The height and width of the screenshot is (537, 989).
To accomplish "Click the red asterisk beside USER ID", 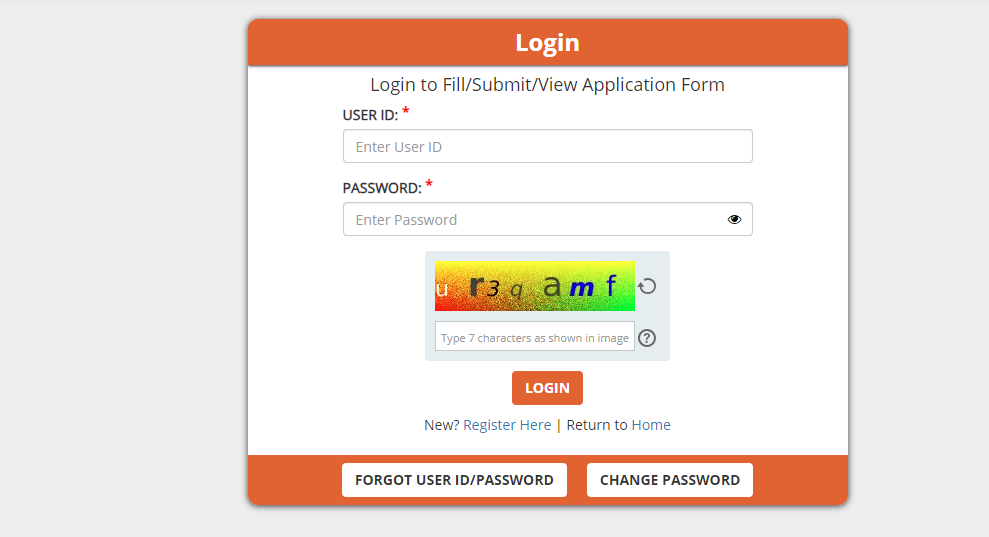I will pyautogui.click(x=406, y=111).
